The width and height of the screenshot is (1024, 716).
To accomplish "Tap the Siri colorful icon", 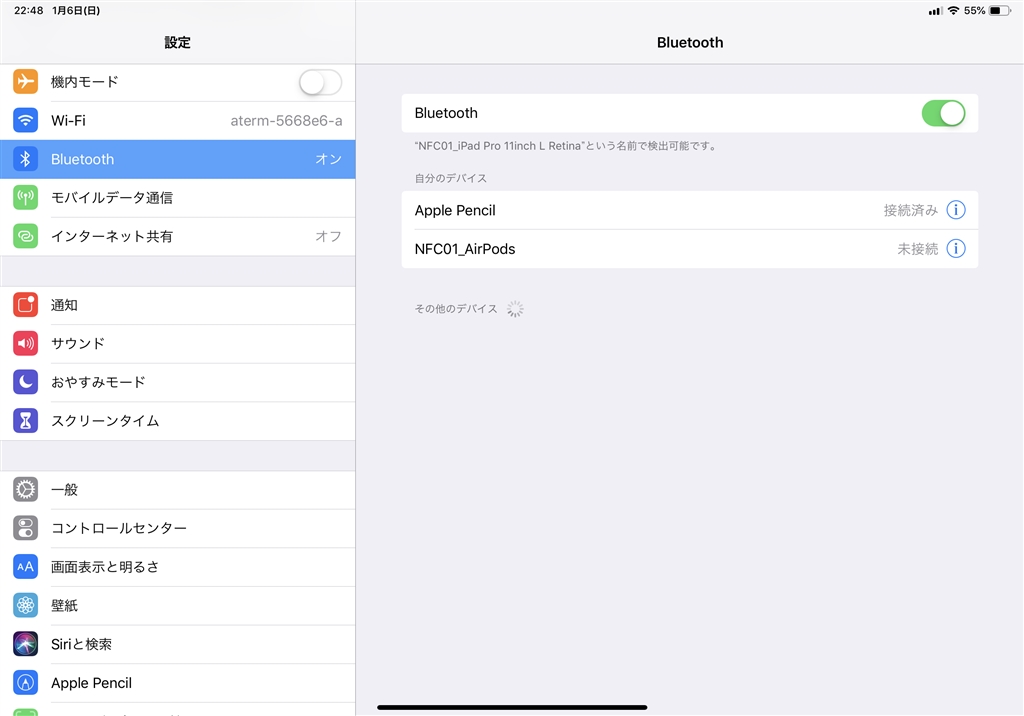I will click(x=25, y=644).
